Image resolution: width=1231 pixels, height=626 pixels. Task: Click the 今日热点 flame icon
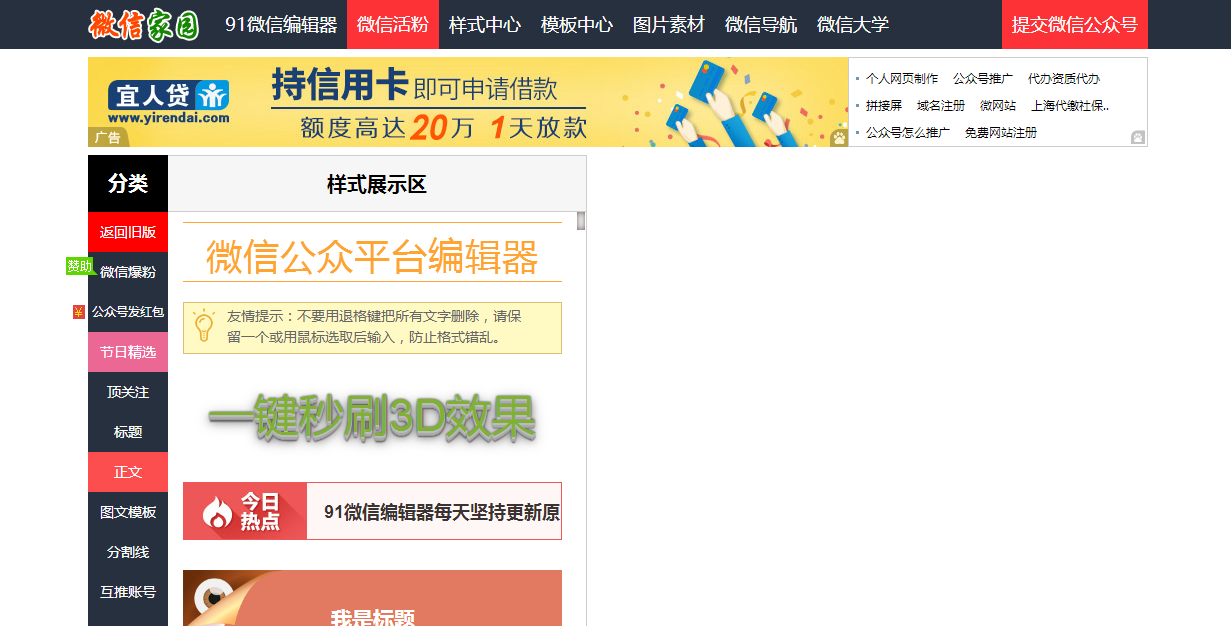(x=218, y=512)
